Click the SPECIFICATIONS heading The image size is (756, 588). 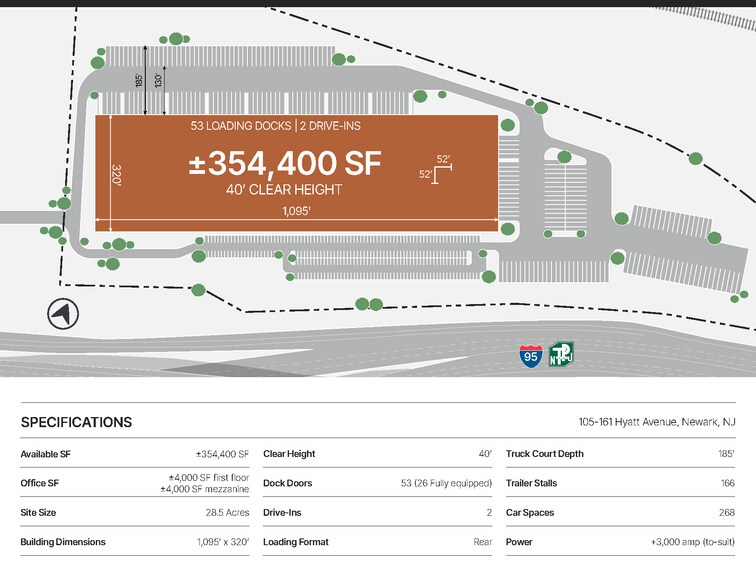point(76,422)
